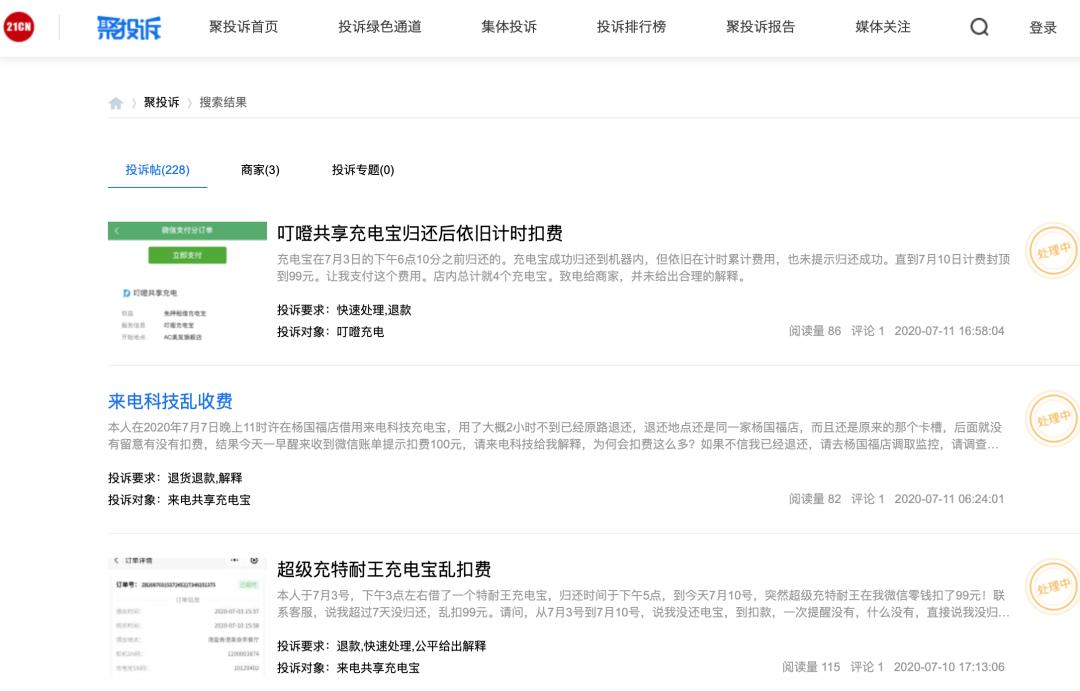Click 评论 1 on 来电科技乱收费 complaint
Screen dimensions: 1080x691
pos(867,499)
